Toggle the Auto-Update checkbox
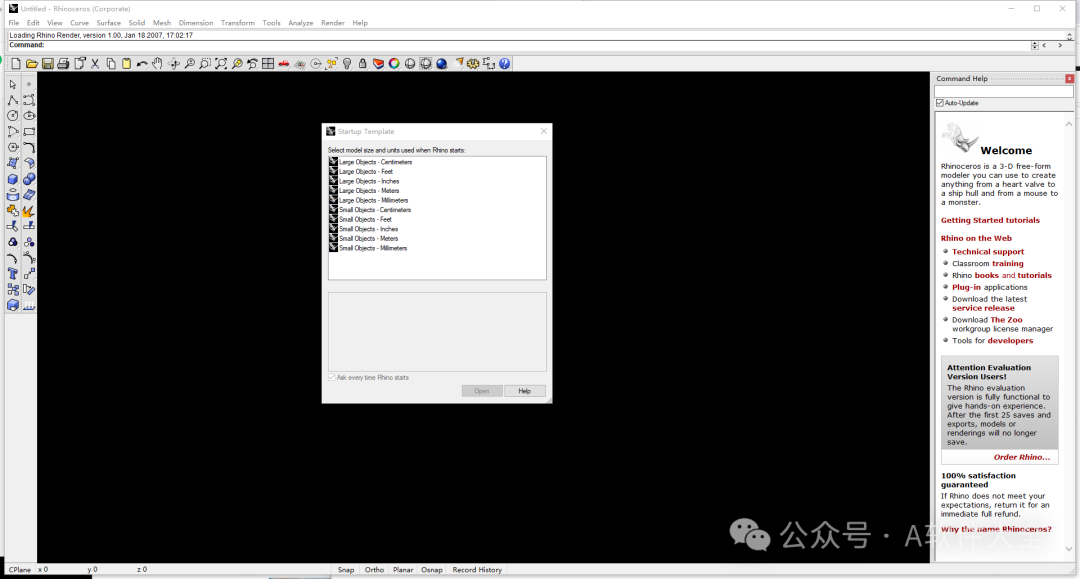 click(939, 103)
